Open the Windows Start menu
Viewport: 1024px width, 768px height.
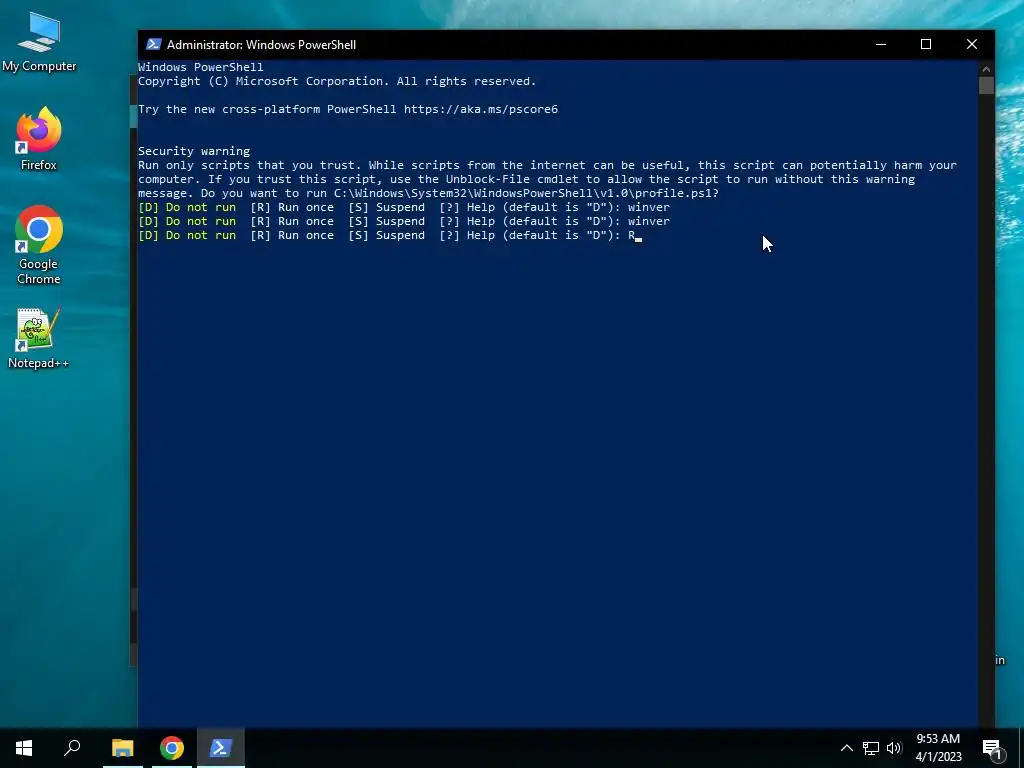24,748
